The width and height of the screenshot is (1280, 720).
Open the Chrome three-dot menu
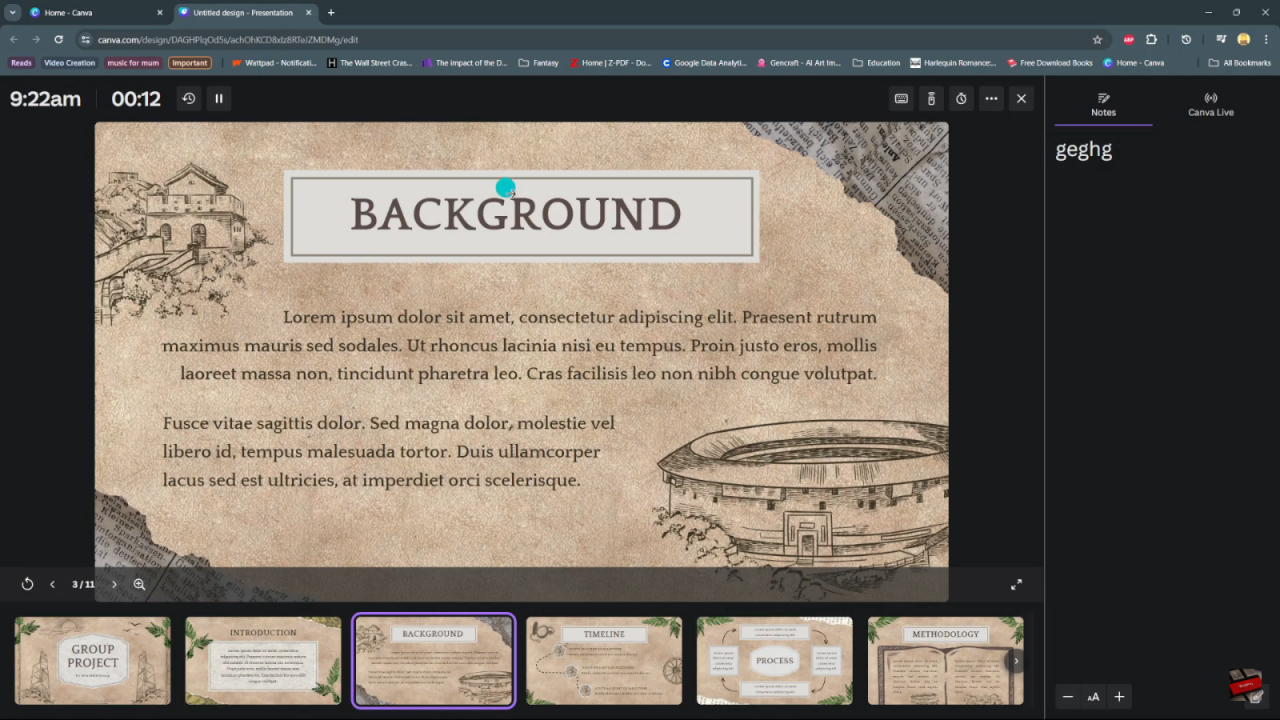click(x=1266, y=39)
